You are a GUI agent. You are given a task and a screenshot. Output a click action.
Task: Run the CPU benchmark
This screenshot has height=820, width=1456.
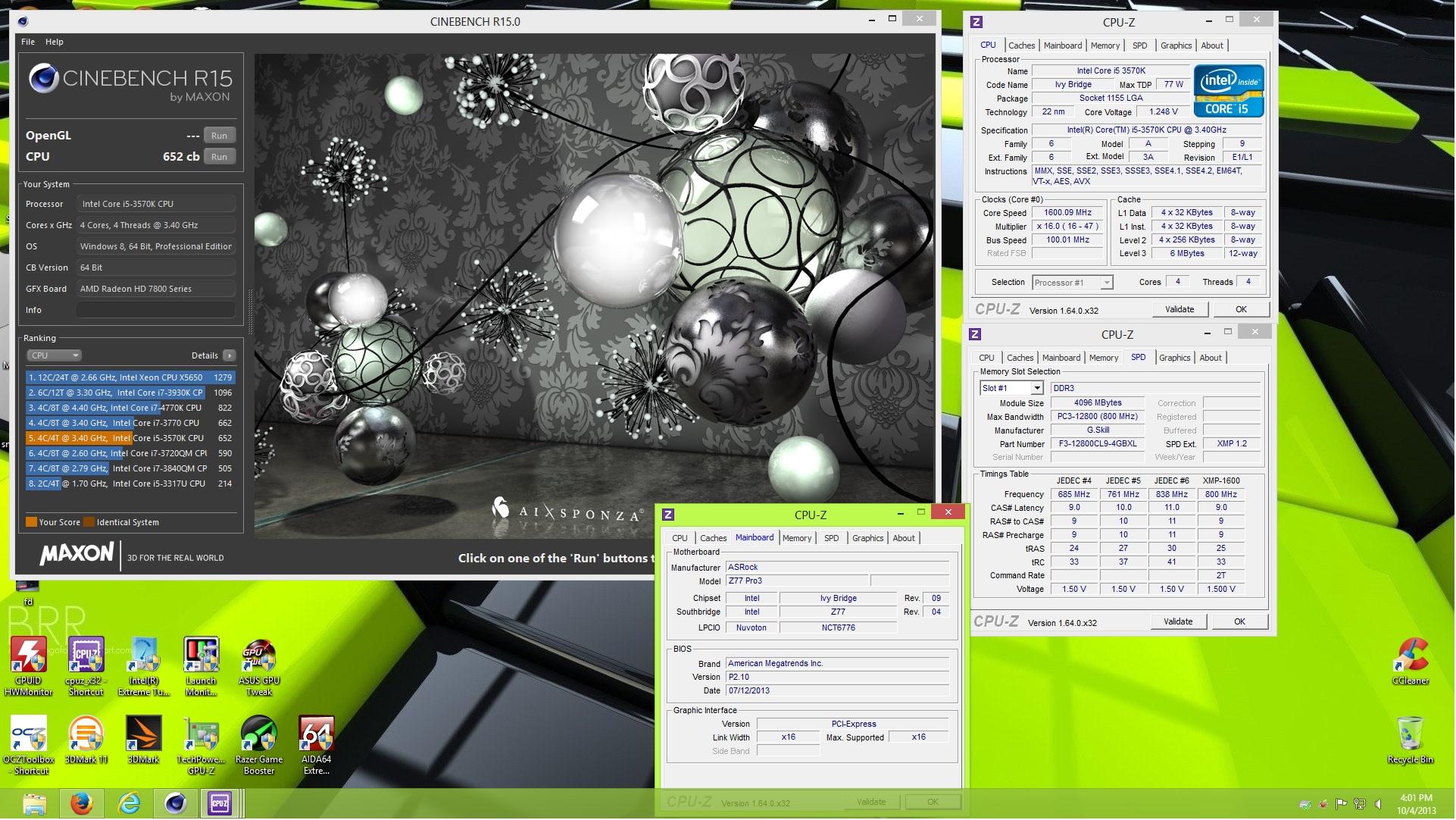click(220, 157)
